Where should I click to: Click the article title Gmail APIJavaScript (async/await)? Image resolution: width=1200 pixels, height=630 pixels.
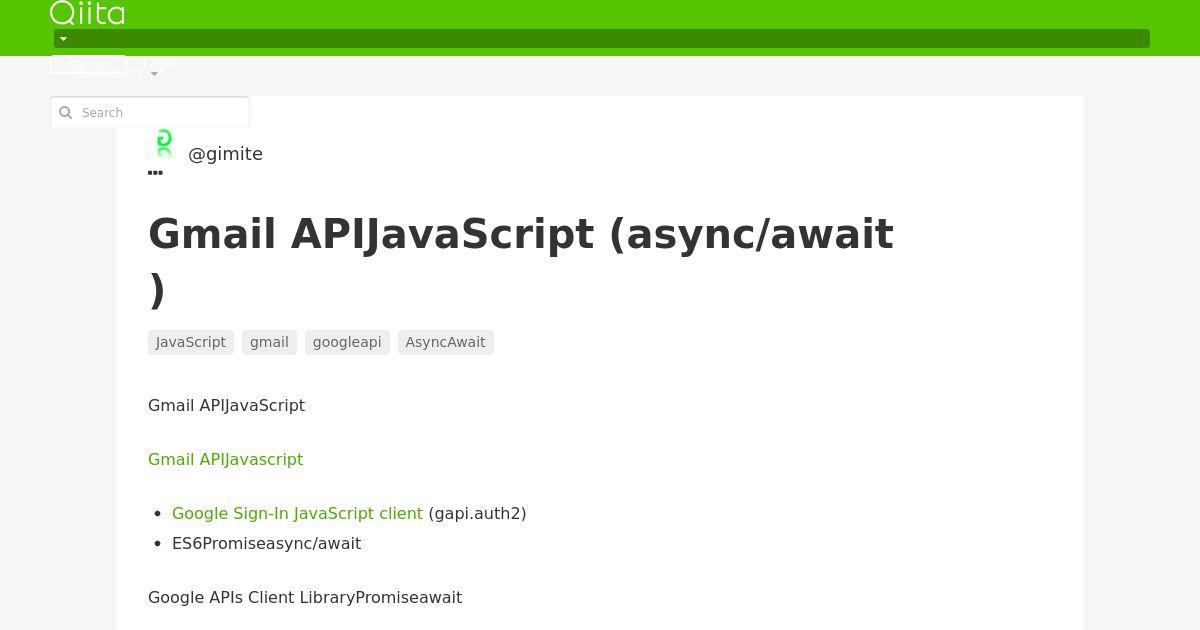point(521,261)
